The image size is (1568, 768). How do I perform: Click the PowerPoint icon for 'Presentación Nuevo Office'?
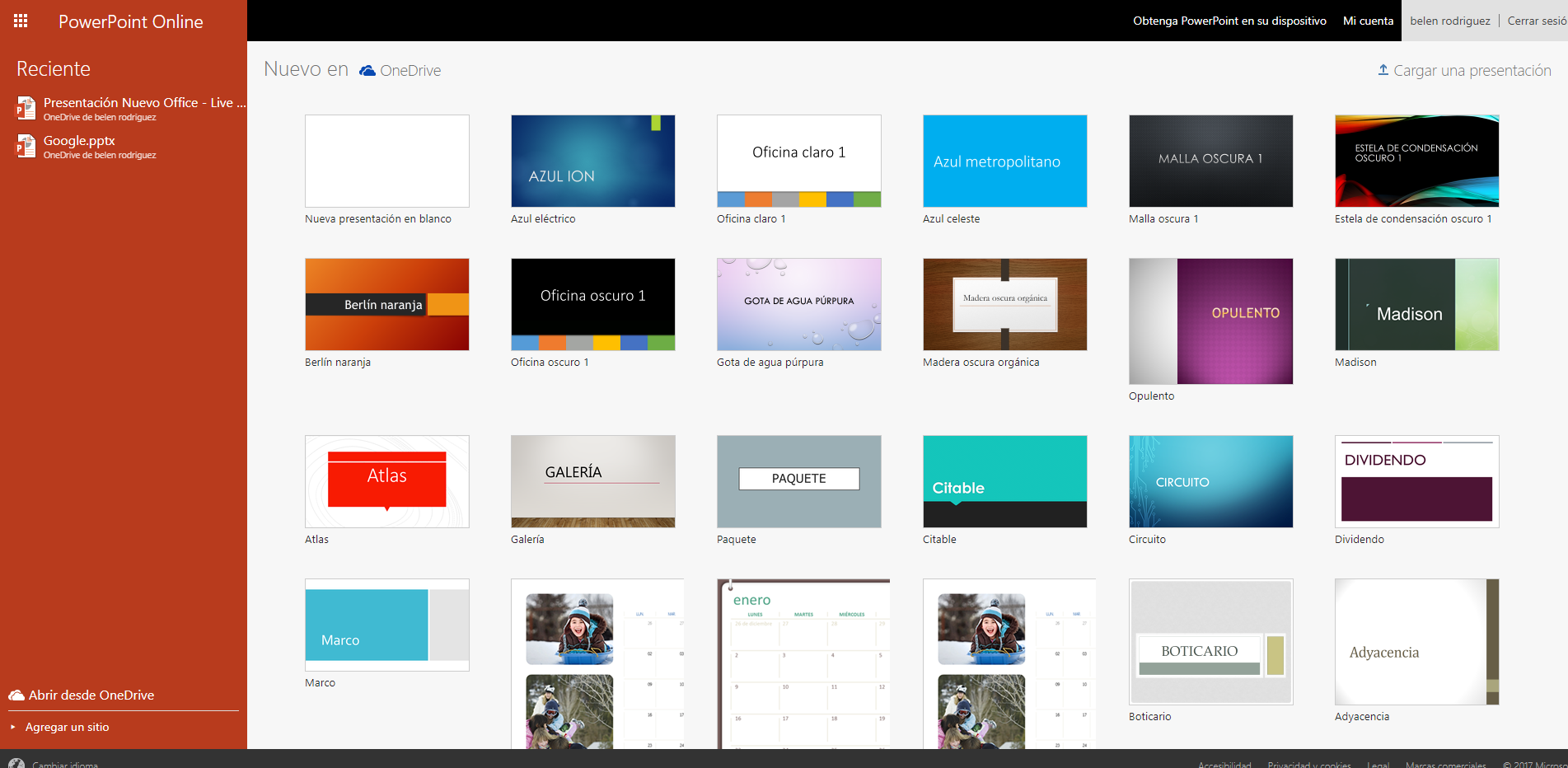click(x=24, y=108)
